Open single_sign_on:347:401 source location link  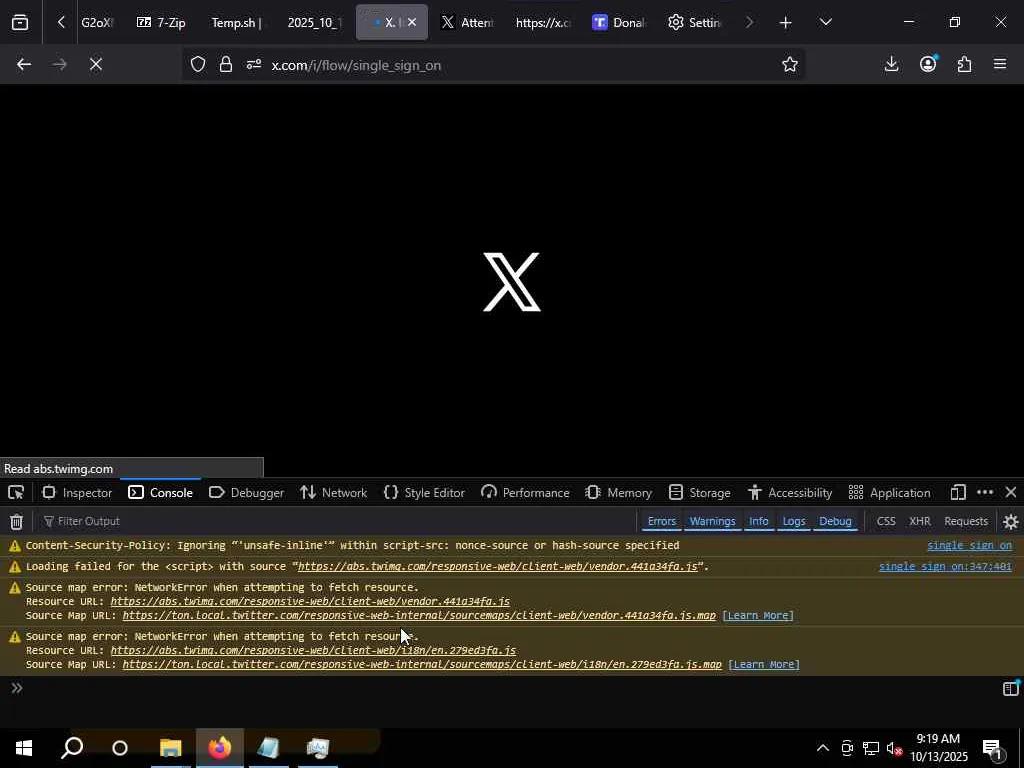pos(945,566)
